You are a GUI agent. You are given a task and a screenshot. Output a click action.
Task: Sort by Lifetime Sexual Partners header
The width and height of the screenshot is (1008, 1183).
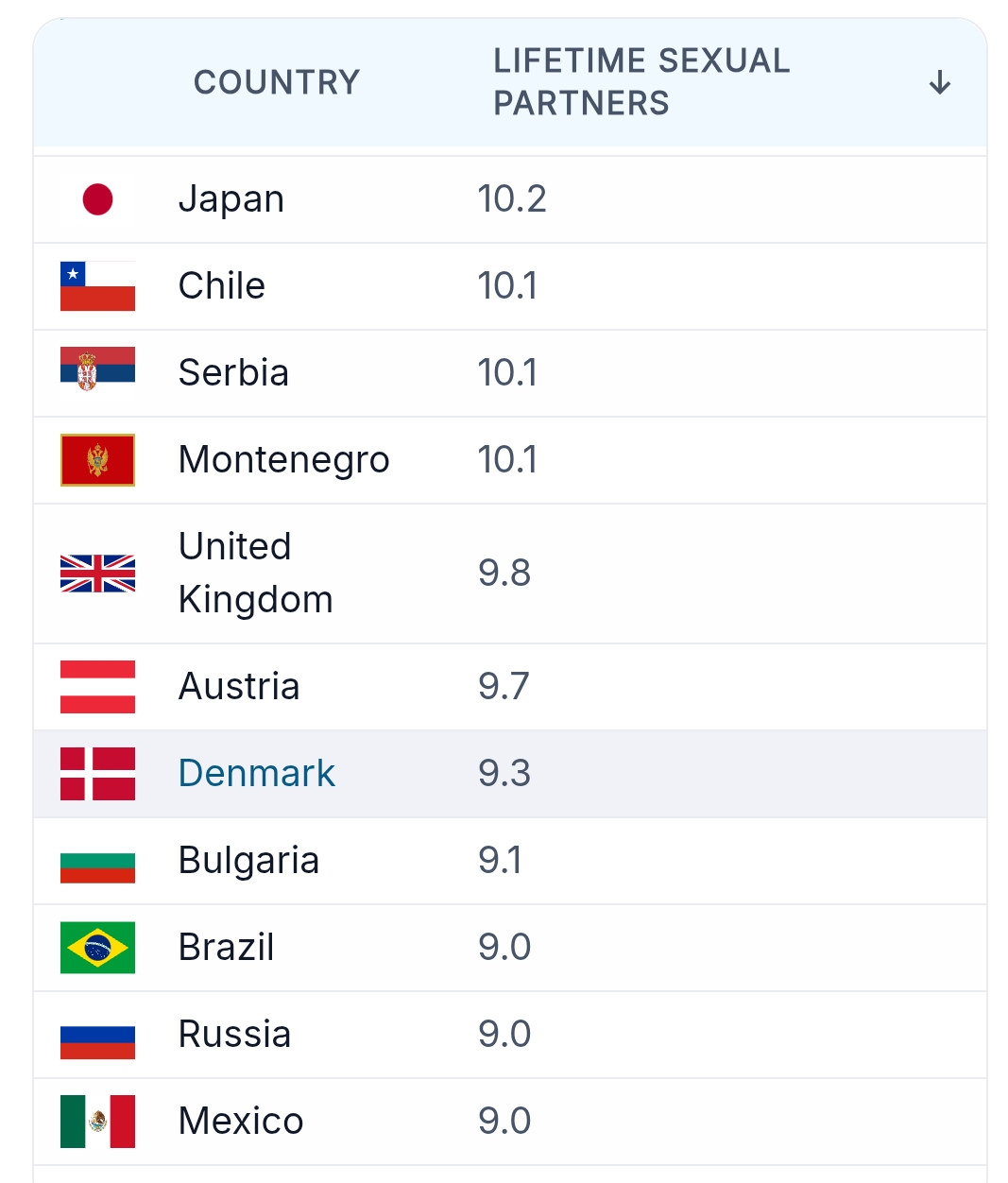point(641,82)
